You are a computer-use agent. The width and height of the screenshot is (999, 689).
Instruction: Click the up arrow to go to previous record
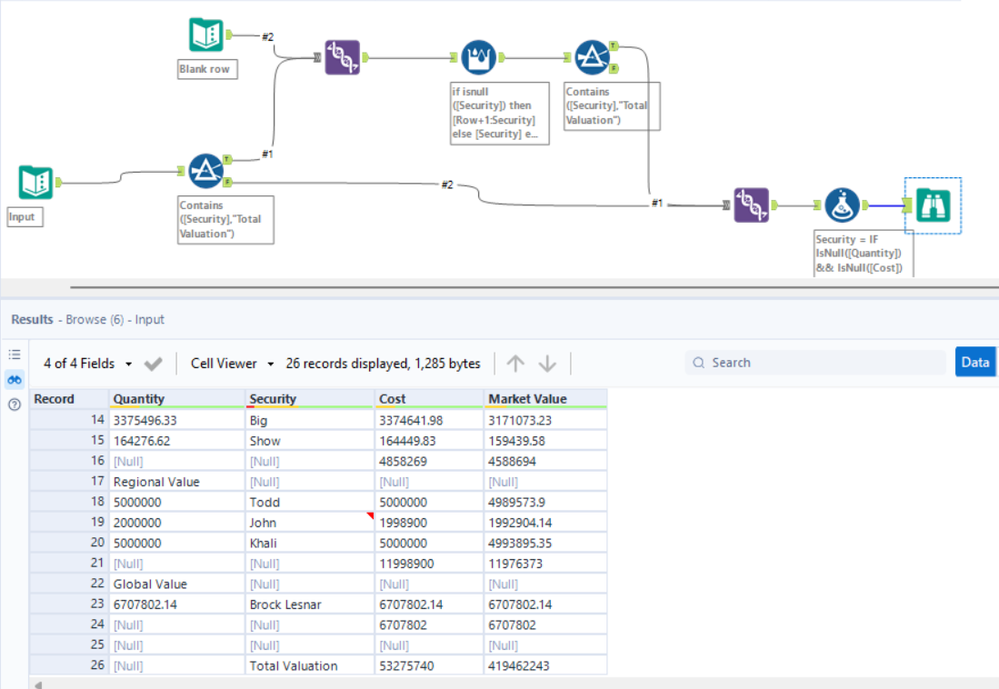[515, 363]
